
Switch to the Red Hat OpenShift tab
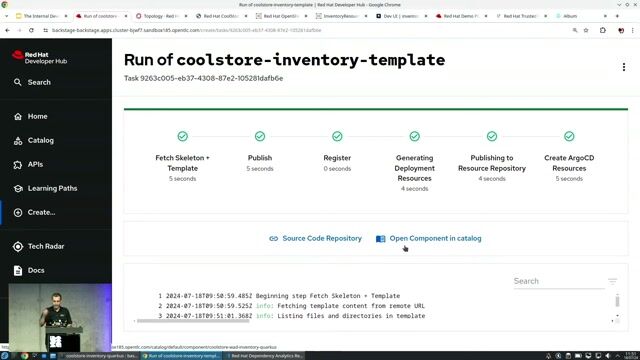coord(281,16)
